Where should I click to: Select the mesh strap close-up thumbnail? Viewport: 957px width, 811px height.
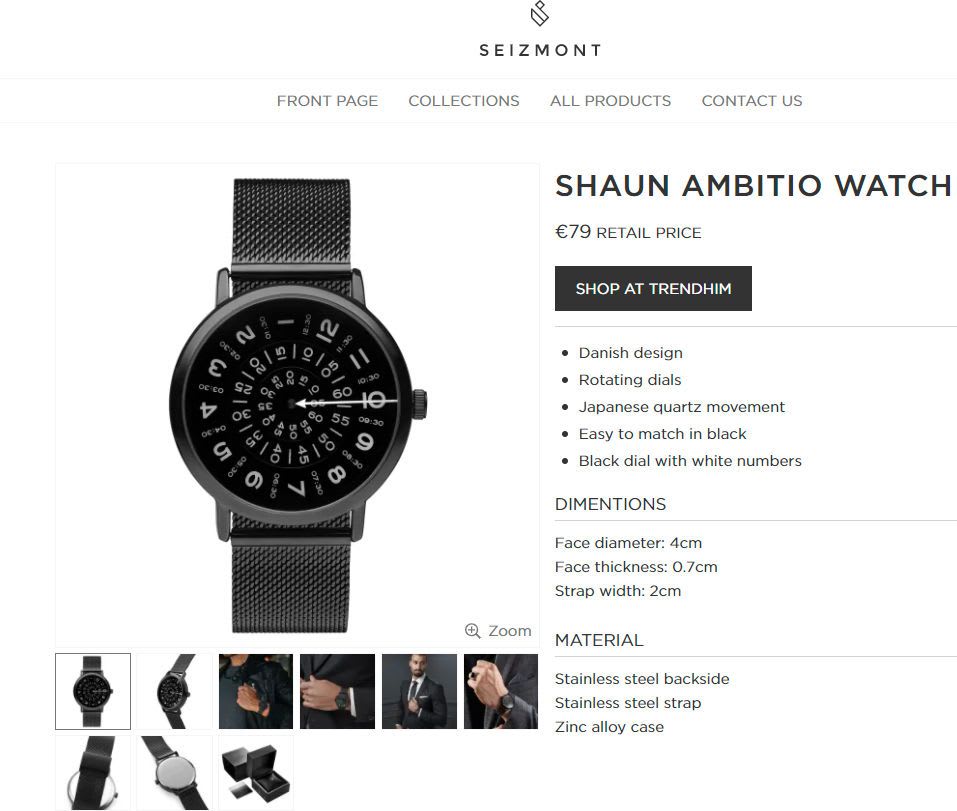click(93, 773)
